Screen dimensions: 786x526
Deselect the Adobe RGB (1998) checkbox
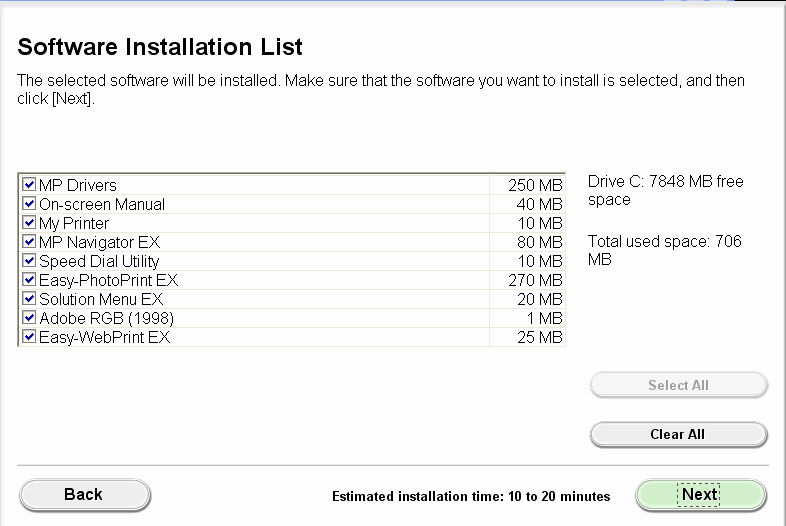29,317
